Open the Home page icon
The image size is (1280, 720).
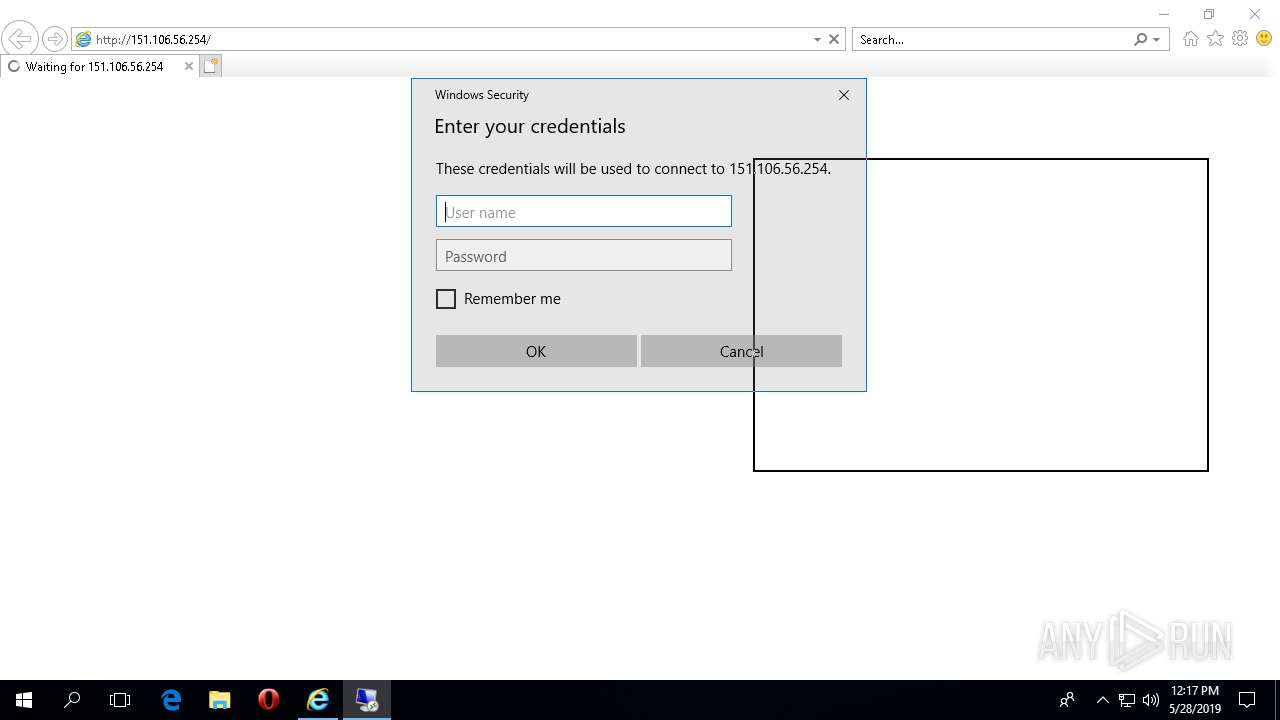pyautogui.click(x=1190, y=39)
